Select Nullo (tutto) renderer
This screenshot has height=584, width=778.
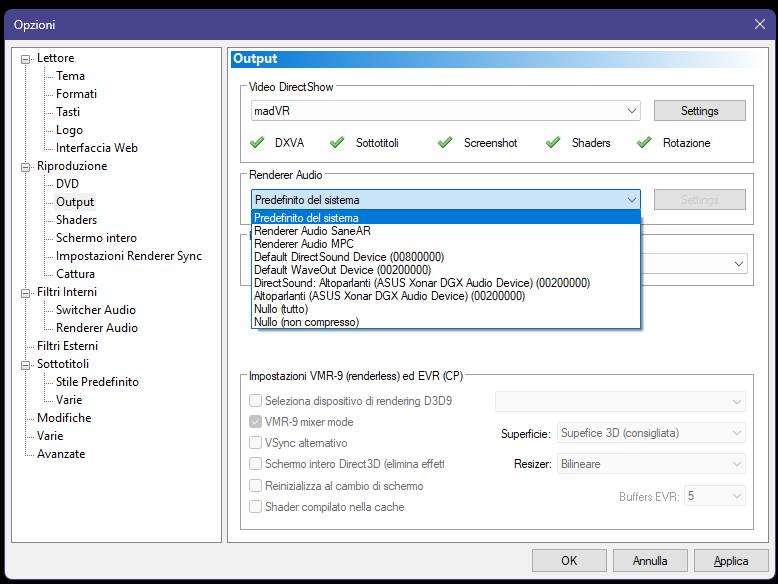pyautogui.click(x=446, y=309)
